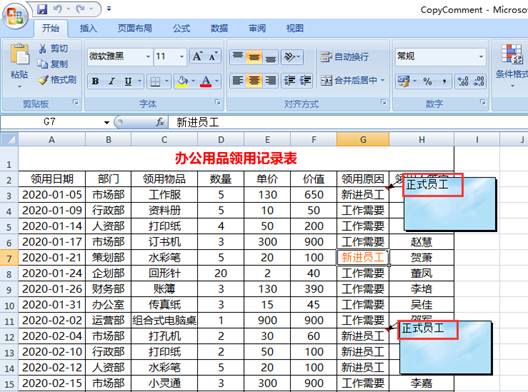528x392 pixels.
Task: Select all cells with corner button
Action: (9, 139)
